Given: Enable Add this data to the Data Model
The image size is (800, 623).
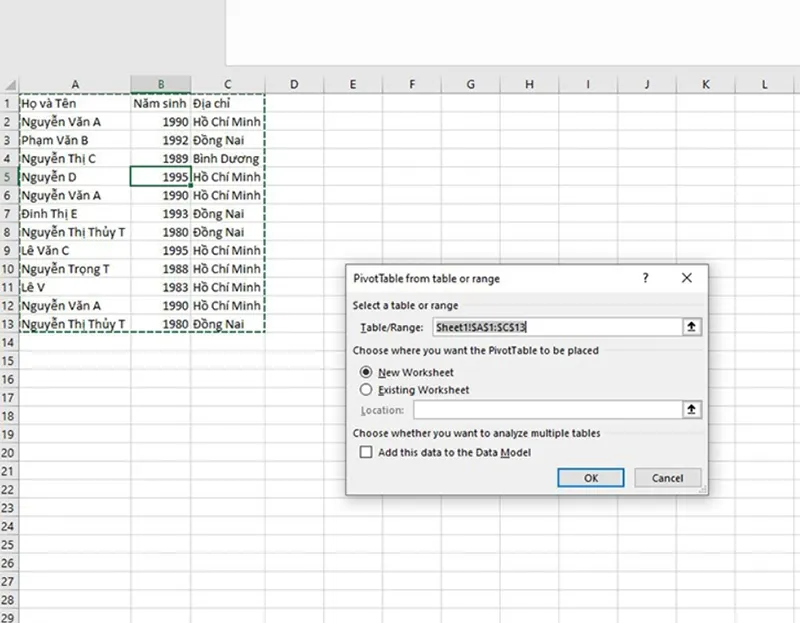Looking at the screenshot, I should click(x=366, y=452).
